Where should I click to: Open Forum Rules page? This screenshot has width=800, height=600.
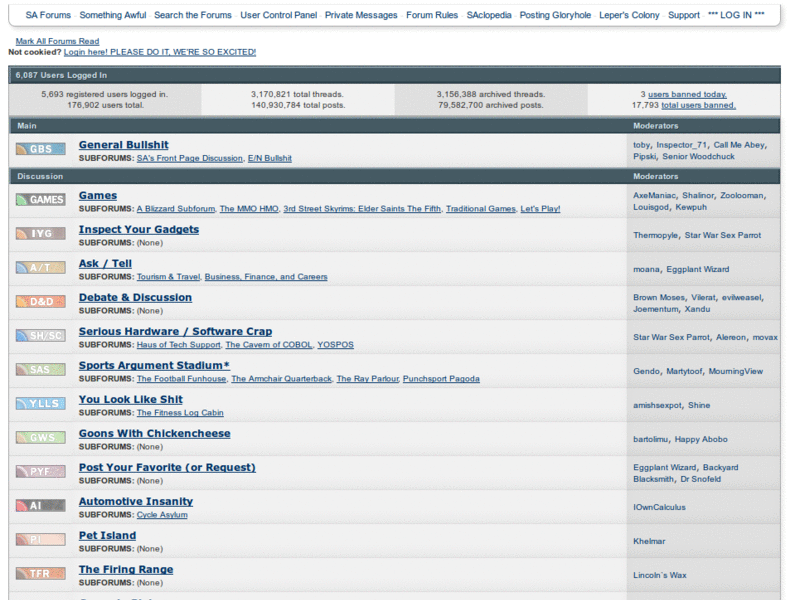click(x=432, y=15)
